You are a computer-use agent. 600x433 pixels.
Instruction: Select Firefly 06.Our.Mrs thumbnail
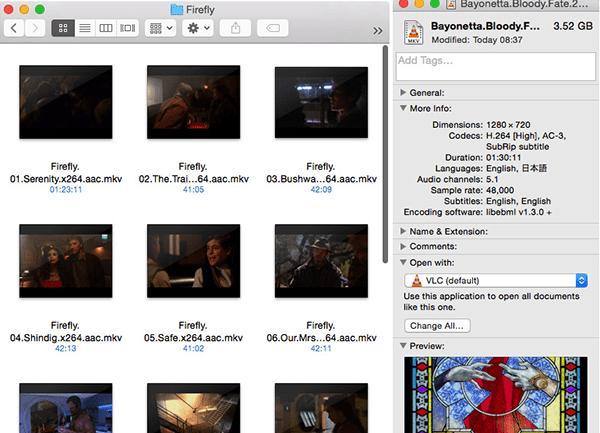coord(321,261)
